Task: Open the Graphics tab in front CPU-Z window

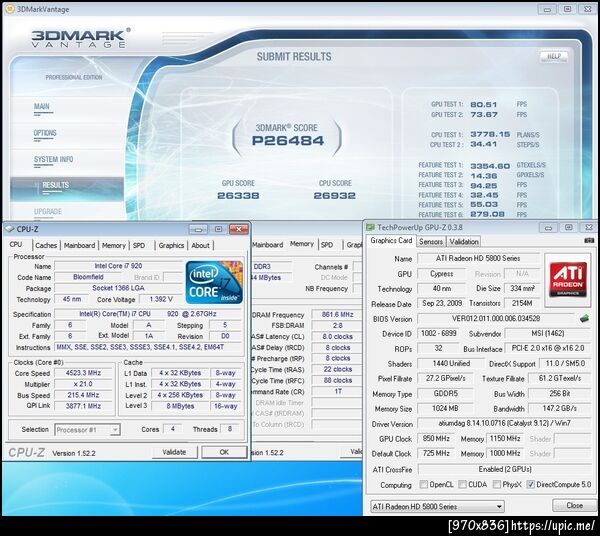Action: (x=171, y=245)
